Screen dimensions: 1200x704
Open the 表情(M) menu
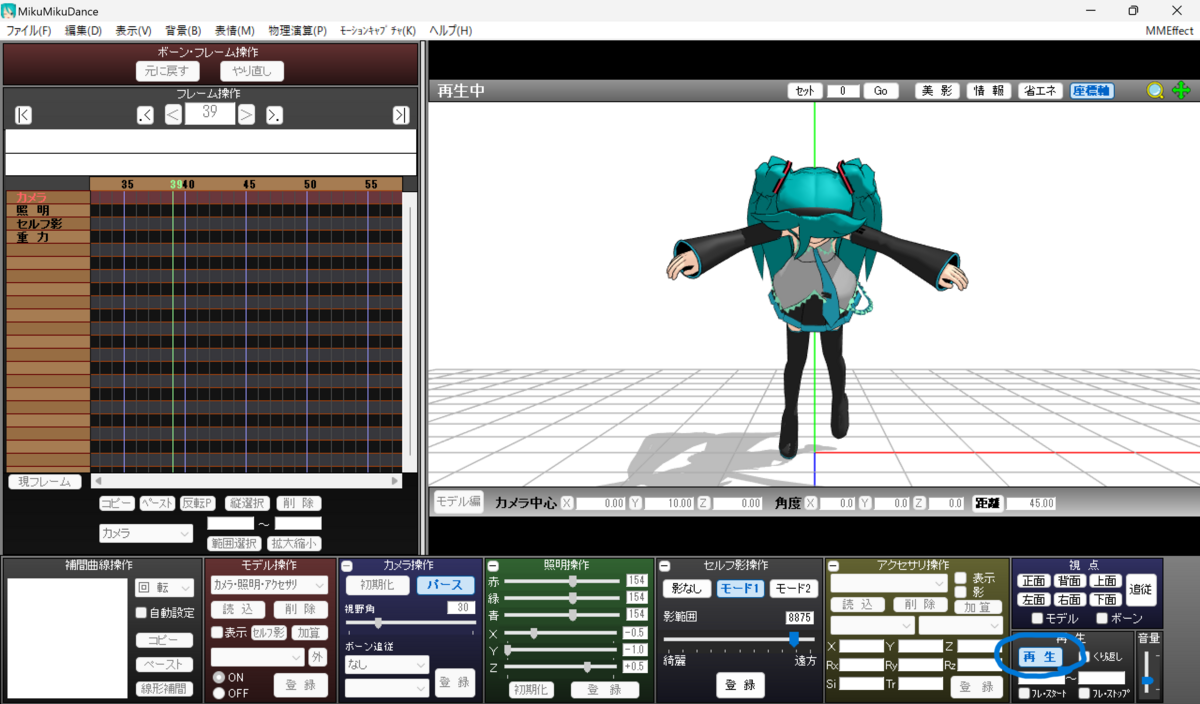[x=235, y=31]
